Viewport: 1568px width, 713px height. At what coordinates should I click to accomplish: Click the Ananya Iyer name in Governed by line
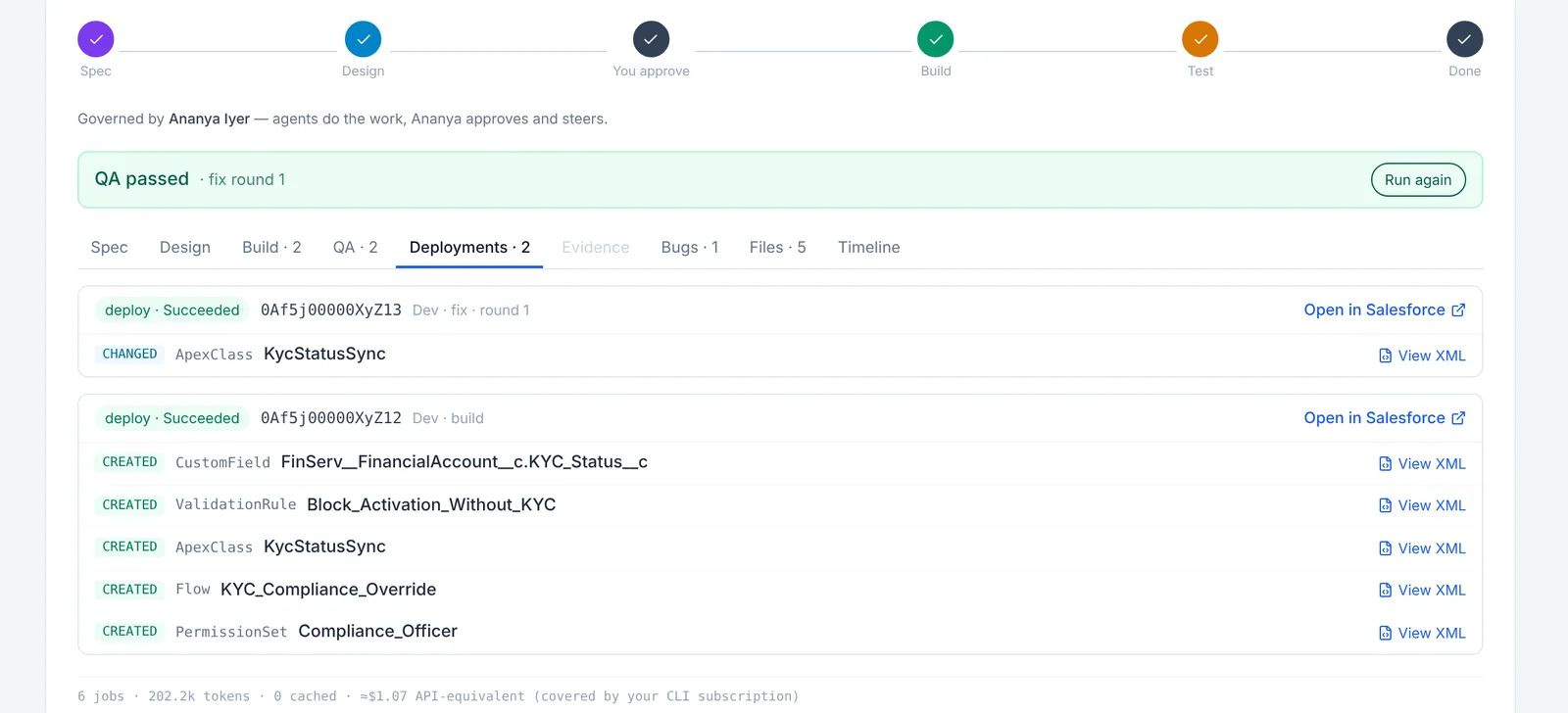209,119
